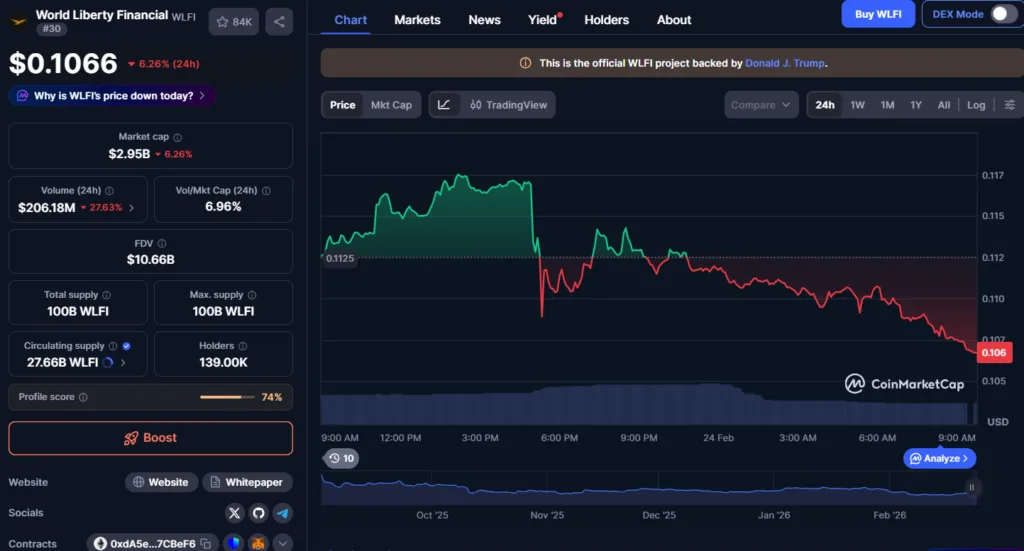Select the 1W time range
Image resolution: width=1024 pixels, height=551 pixels.
pyautogui.click(x=857, y=105)
